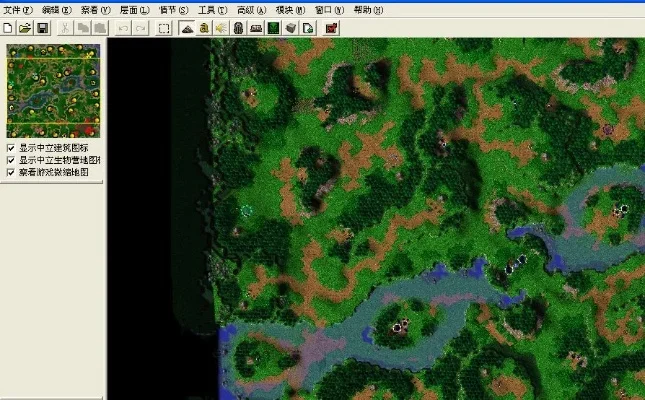Undo the last action with the toolbar arrow

tap(123, 28)
